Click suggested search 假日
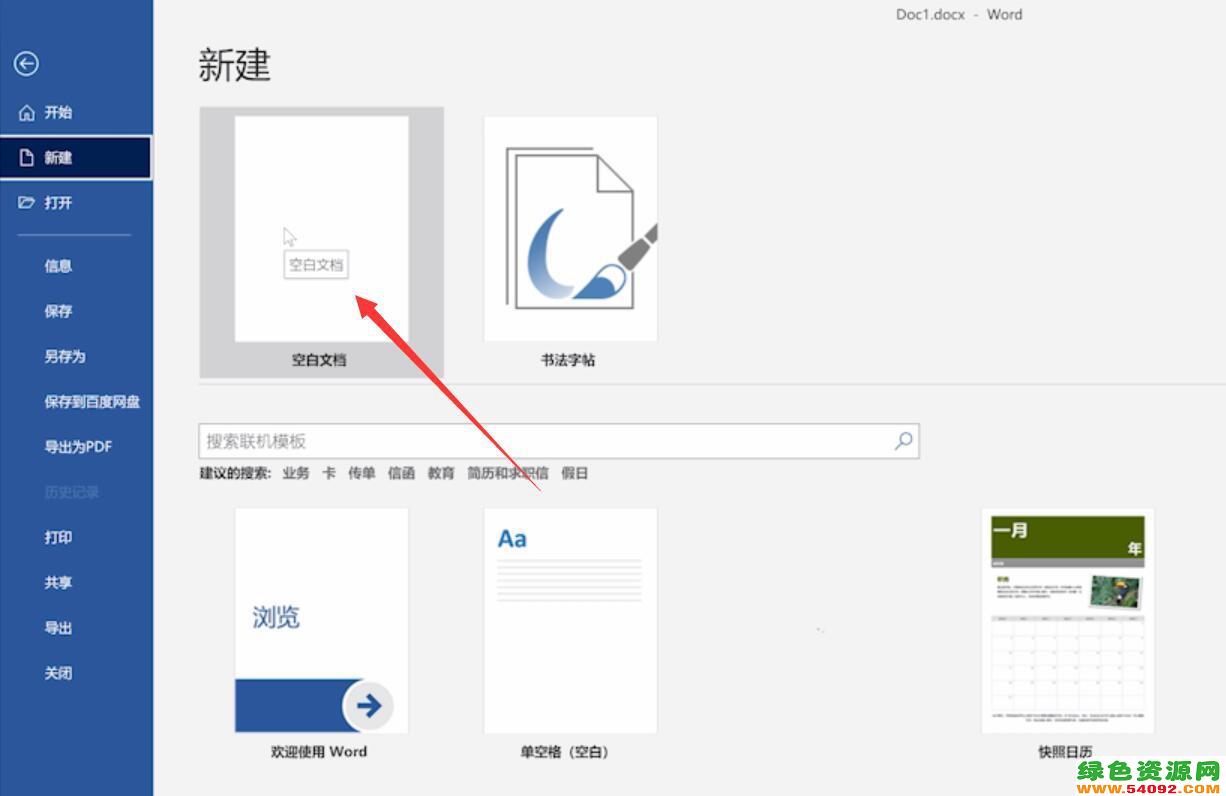 [x=574, y=473]
